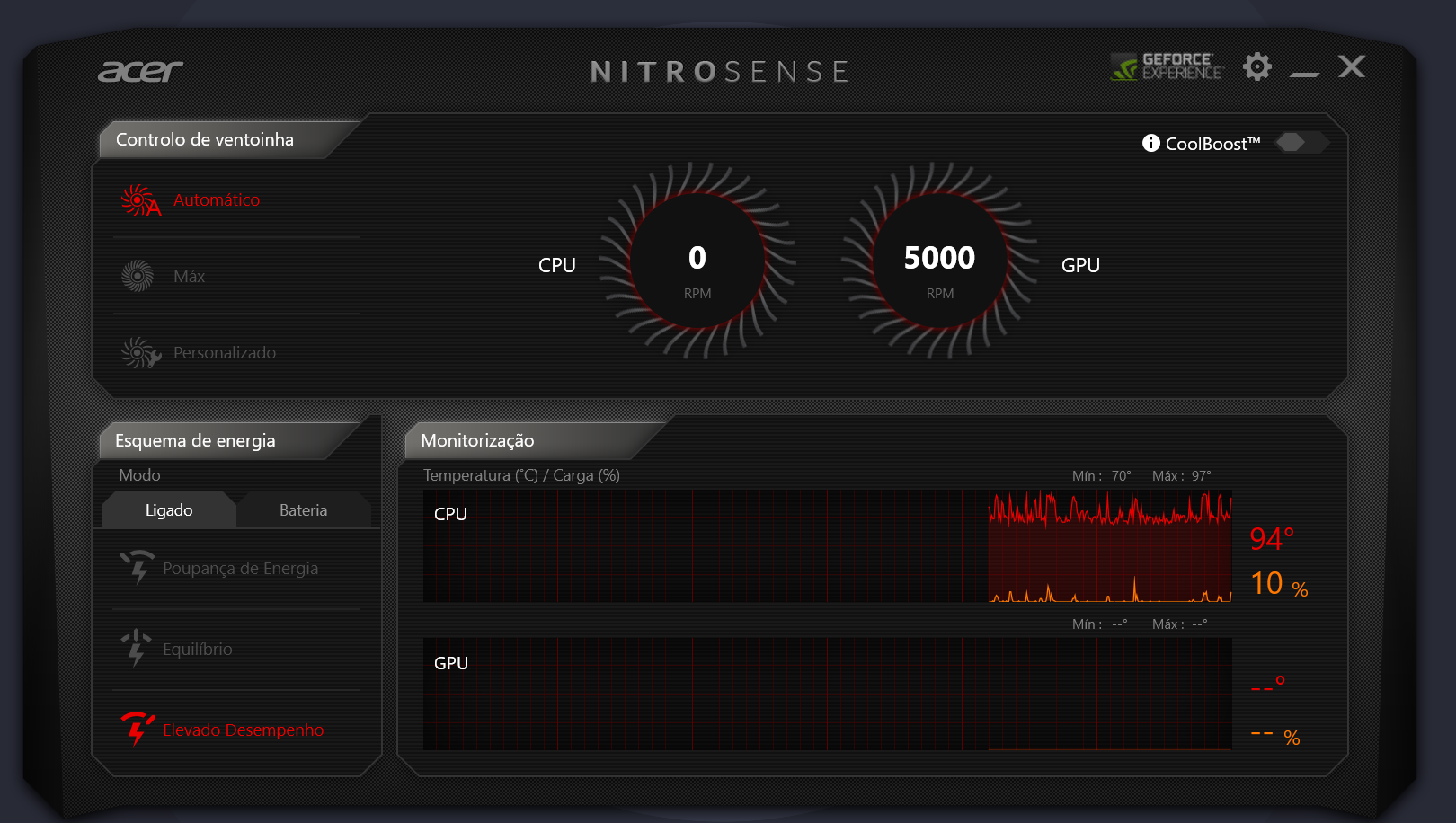Image resolution: width=1456 pixels, height=823 pixels.
Task: Open the settings gear
Action: (x=1257, y=66)
